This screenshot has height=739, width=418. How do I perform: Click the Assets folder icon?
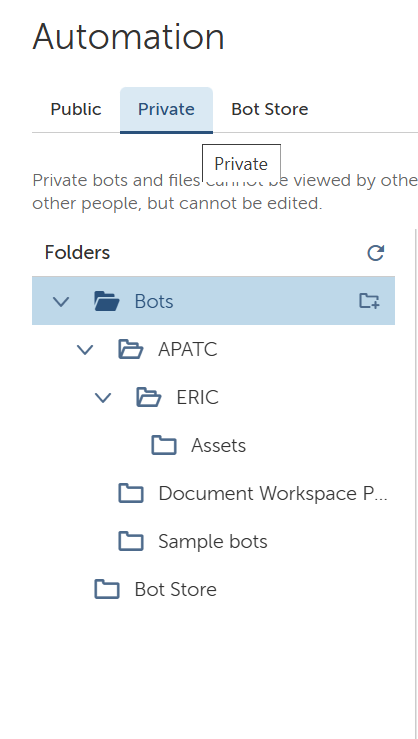[164, 445]
